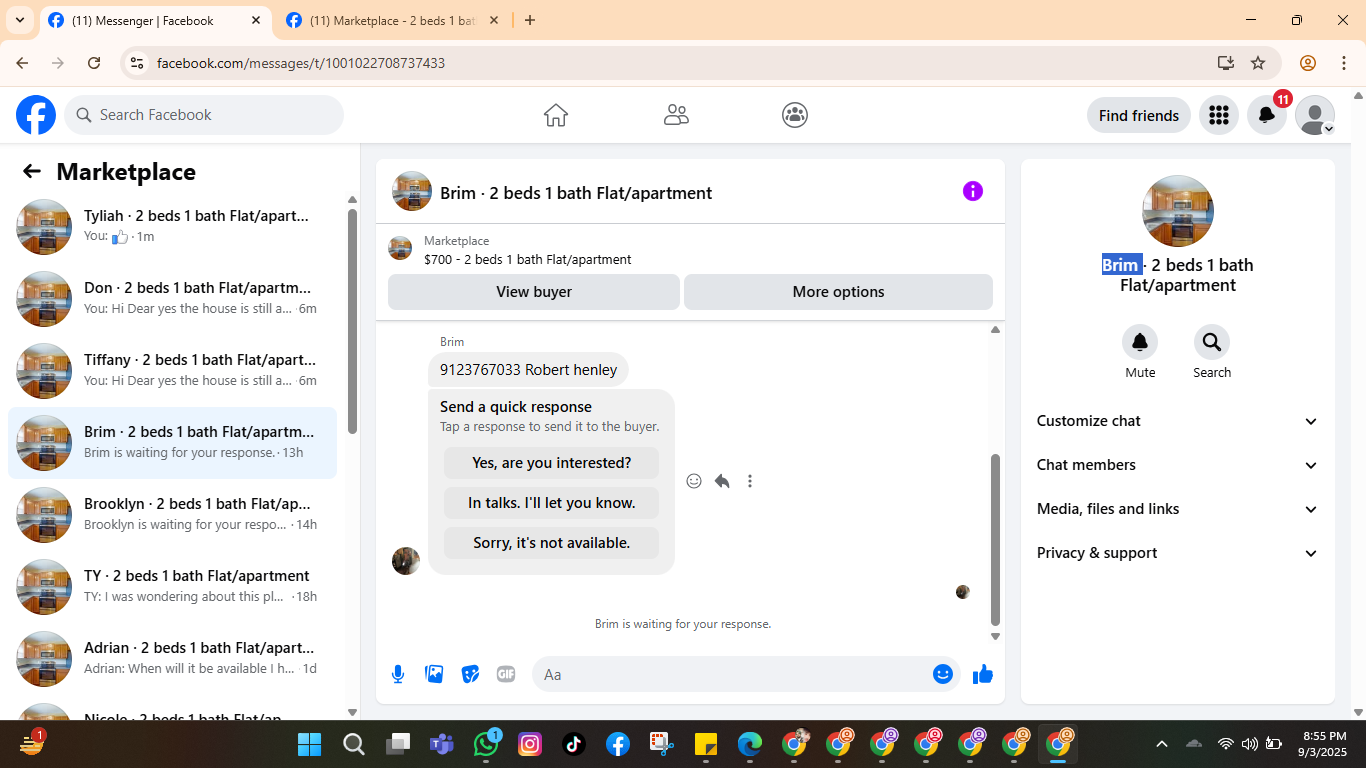
Task: Send a thumbs-up like
Action: (x=983, y=674)
